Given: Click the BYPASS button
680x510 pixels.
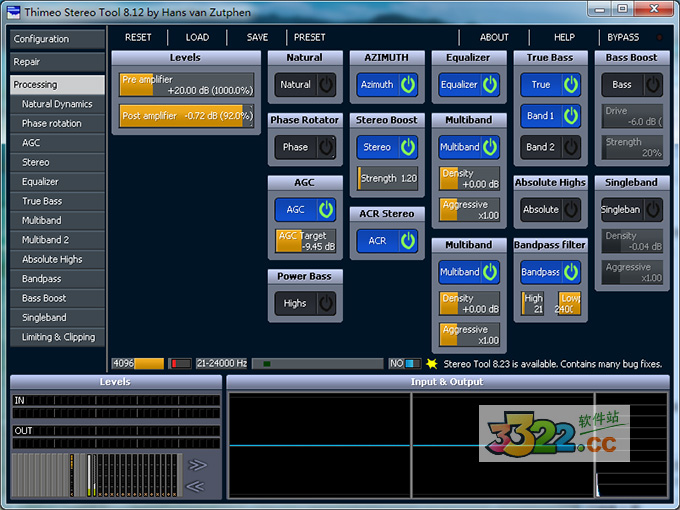Looking at the screenshot, I should pyautogui.click(x=623, y=37).
